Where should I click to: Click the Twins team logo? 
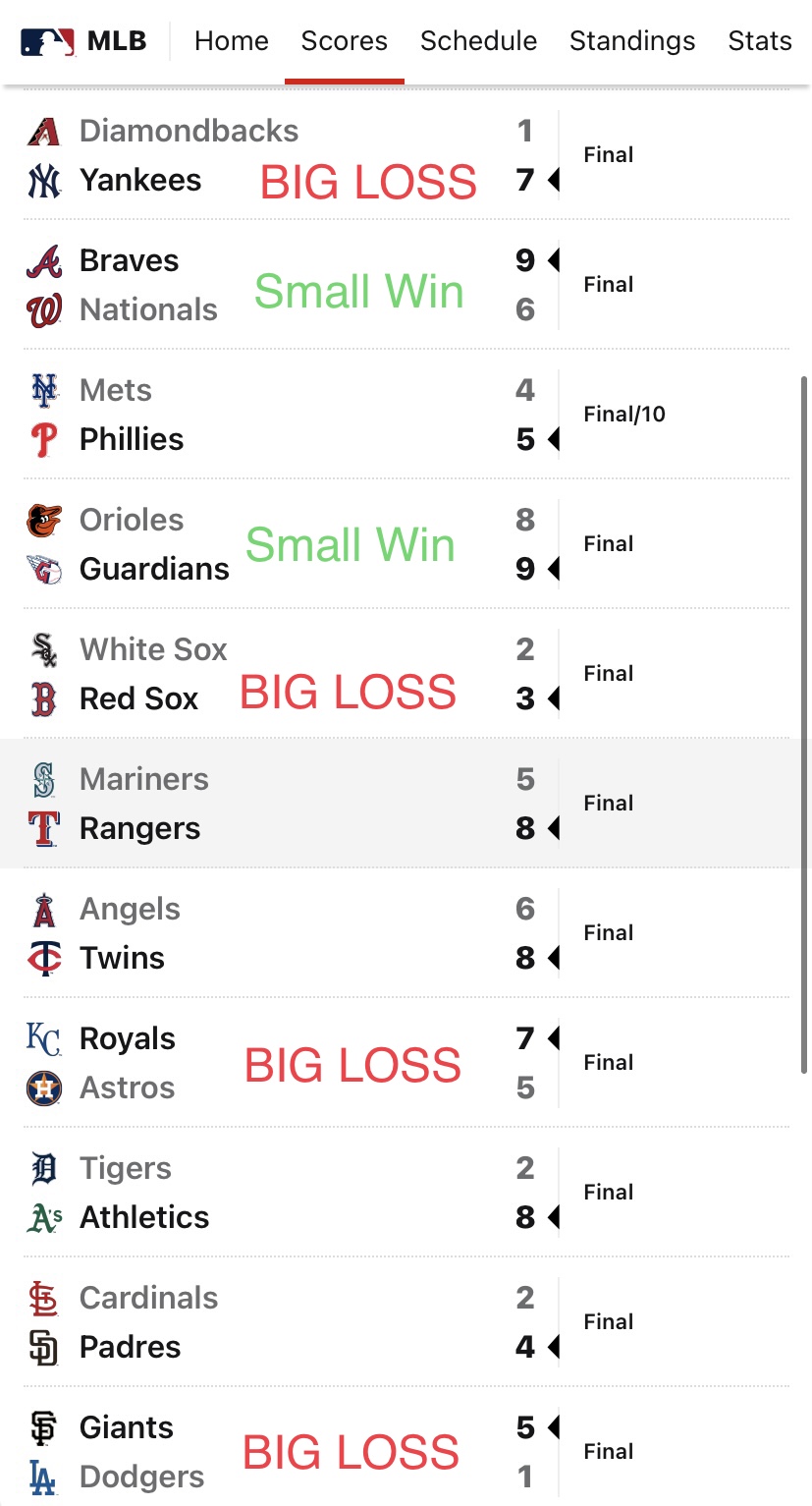tap(44, 959)
